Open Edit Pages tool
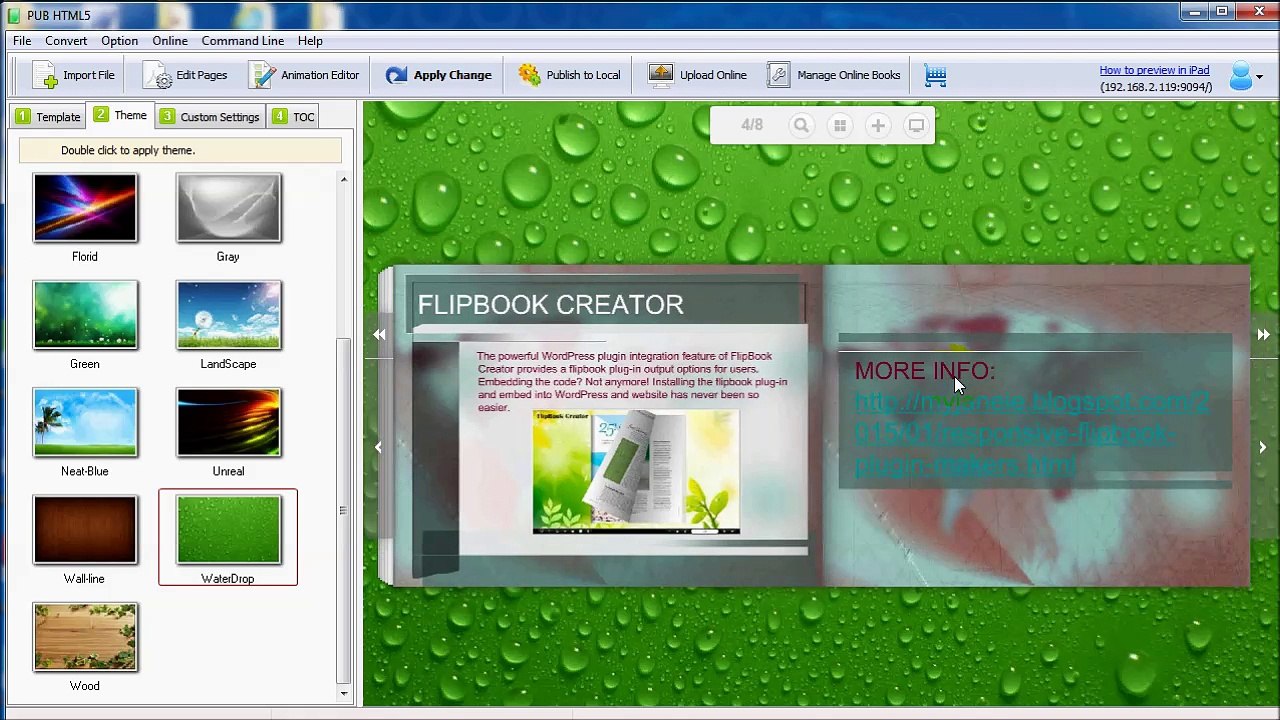 (185, 75)
